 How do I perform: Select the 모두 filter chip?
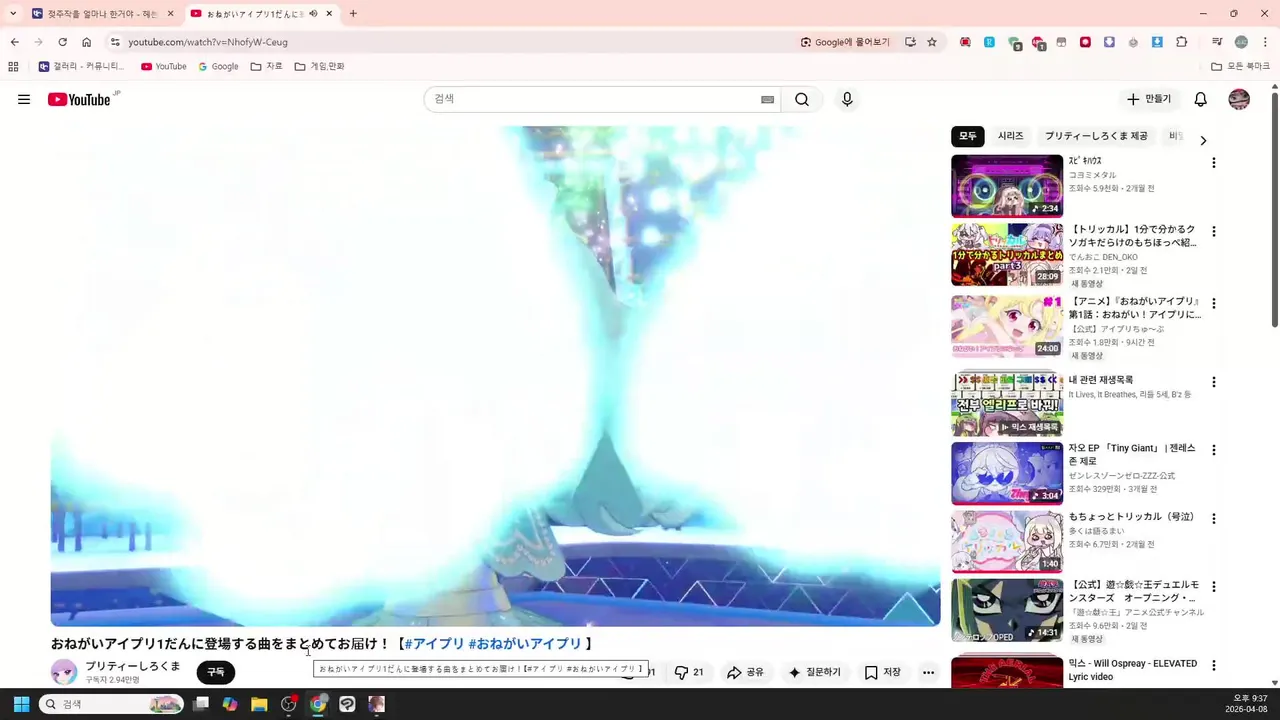click(x=968, y=136)
